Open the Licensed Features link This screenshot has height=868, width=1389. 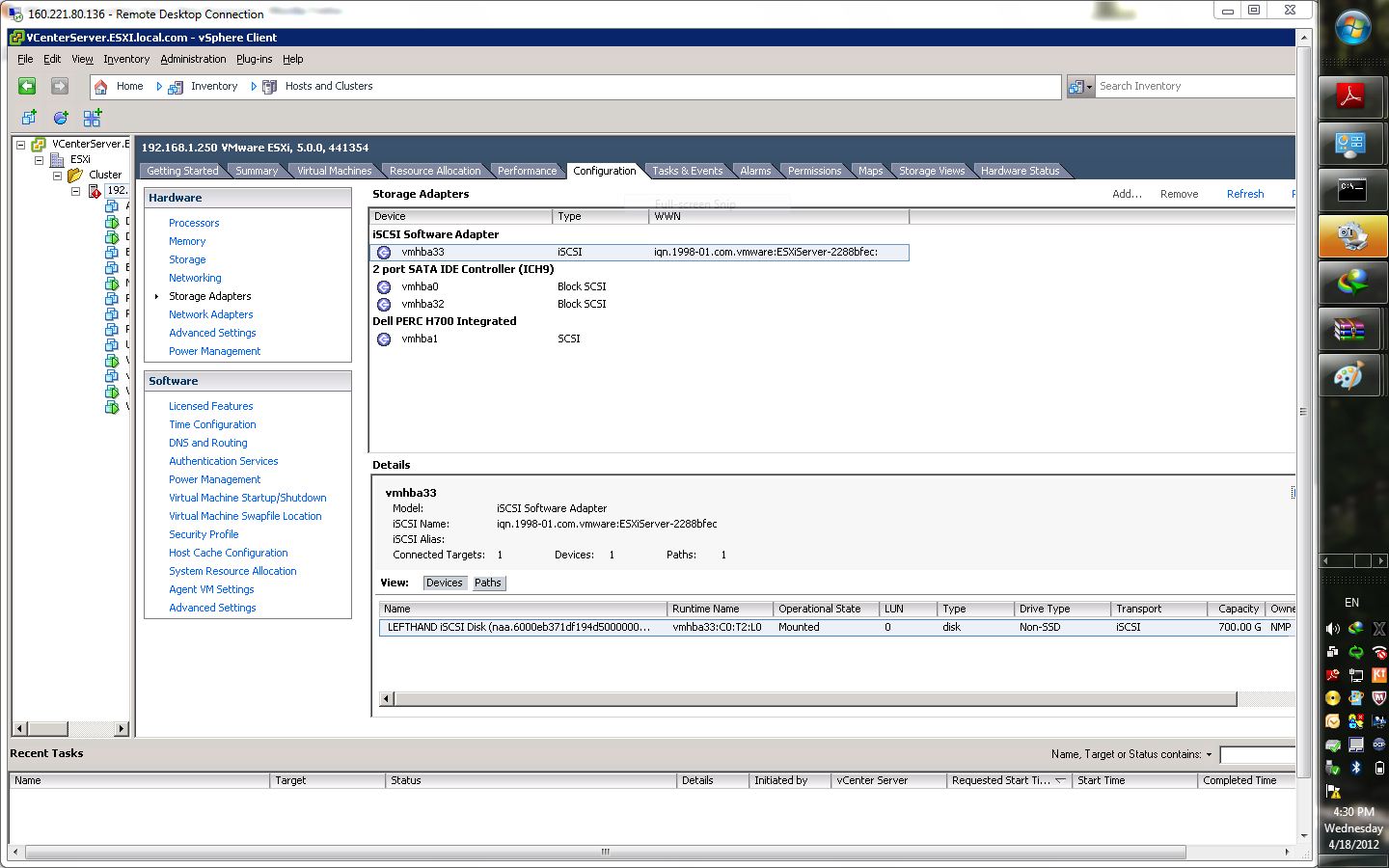pos(211,406)
